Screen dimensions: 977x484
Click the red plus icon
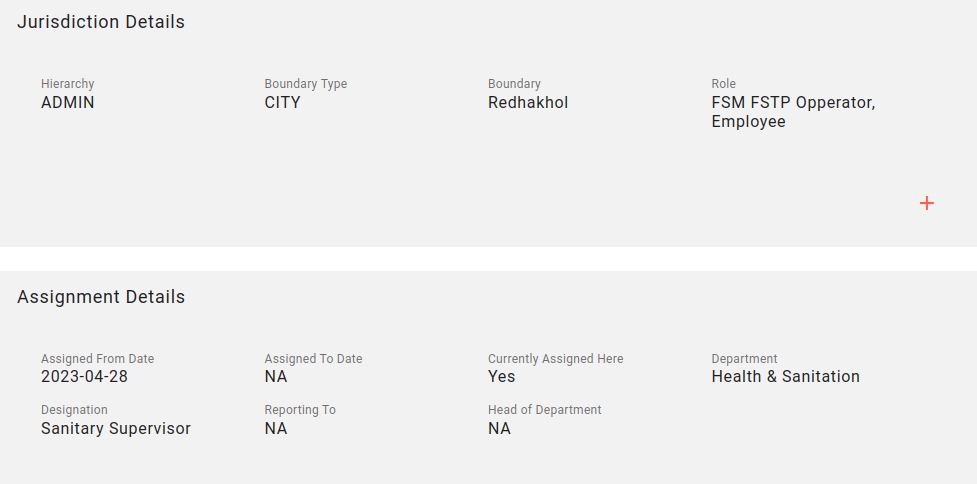tap(927, 203)
